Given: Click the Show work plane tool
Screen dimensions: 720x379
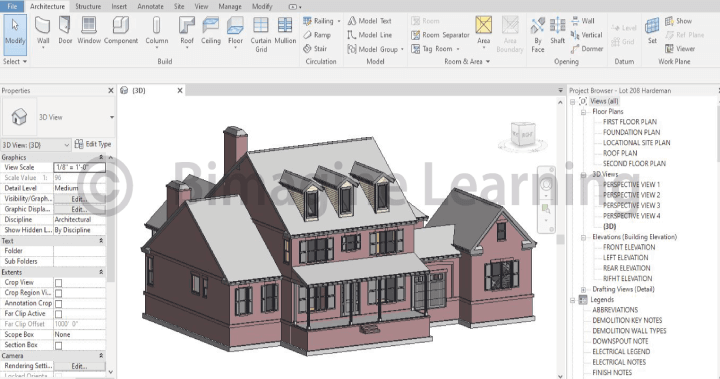Looking at the screenshot, I should [679, 21].
